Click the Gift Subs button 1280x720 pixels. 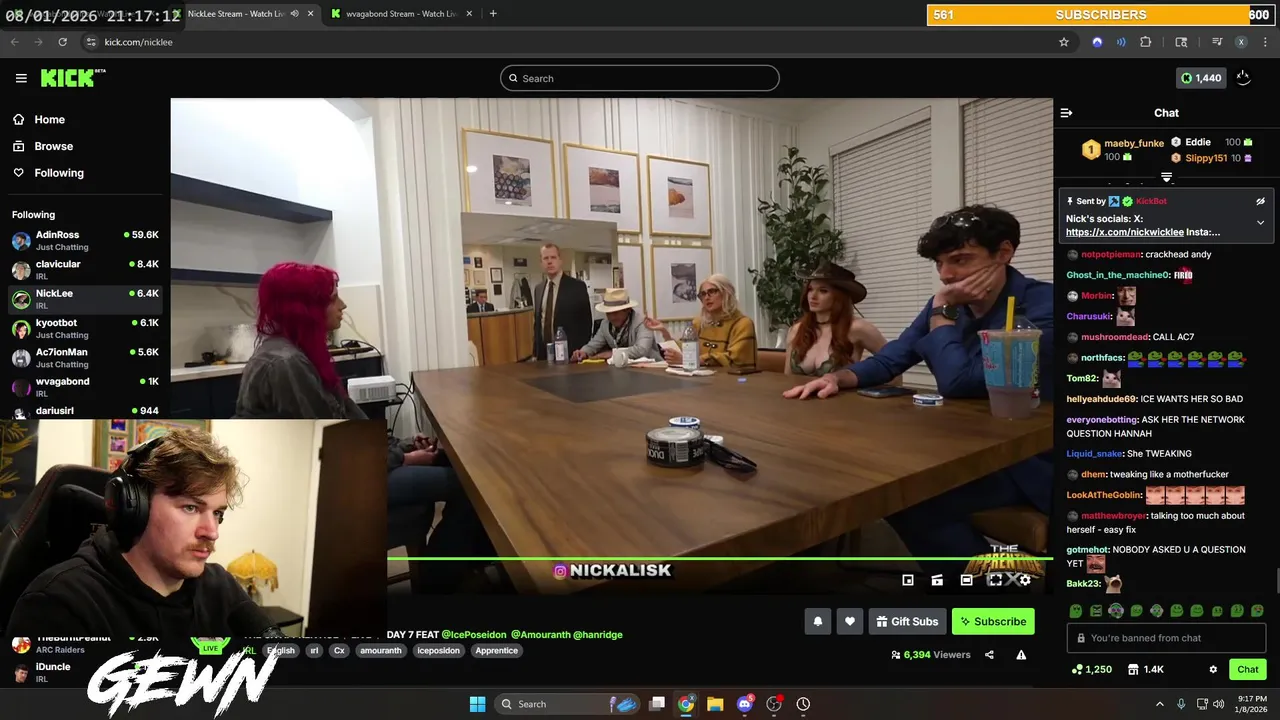point(906,621)
